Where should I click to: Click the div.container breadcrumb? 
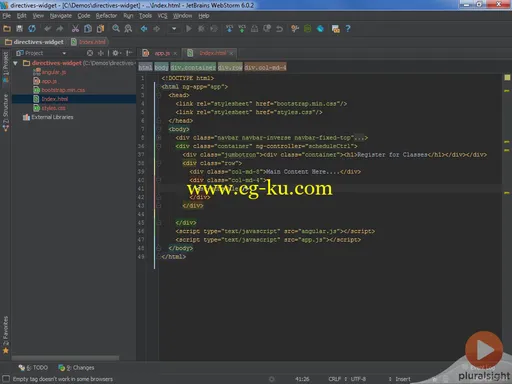coord(193,67)
